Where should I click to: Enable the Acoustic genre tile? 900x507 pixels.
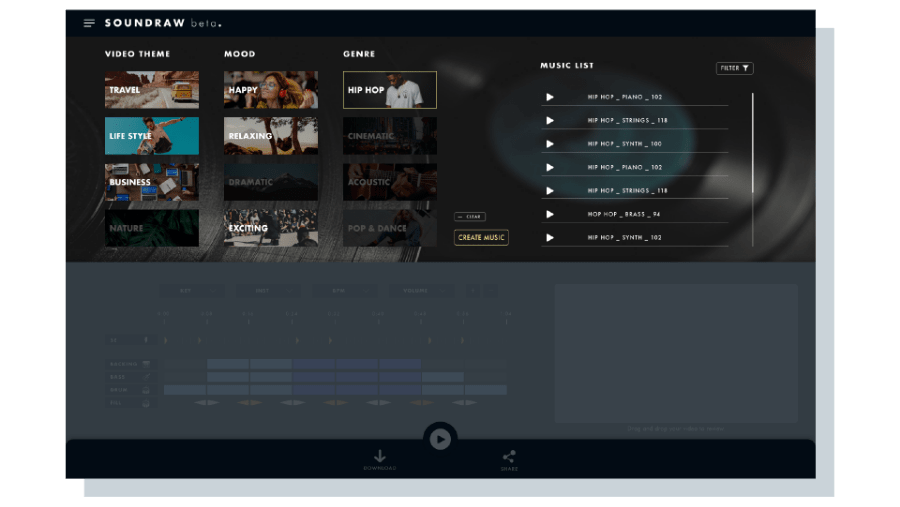pyautogui.click(x=390, y=182)
